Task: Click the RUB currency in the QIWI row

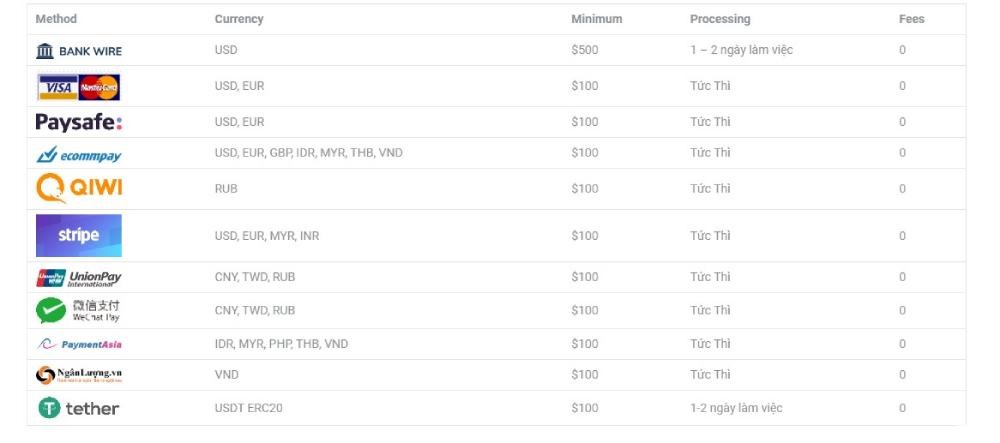Action: click(x=226, y=189)
